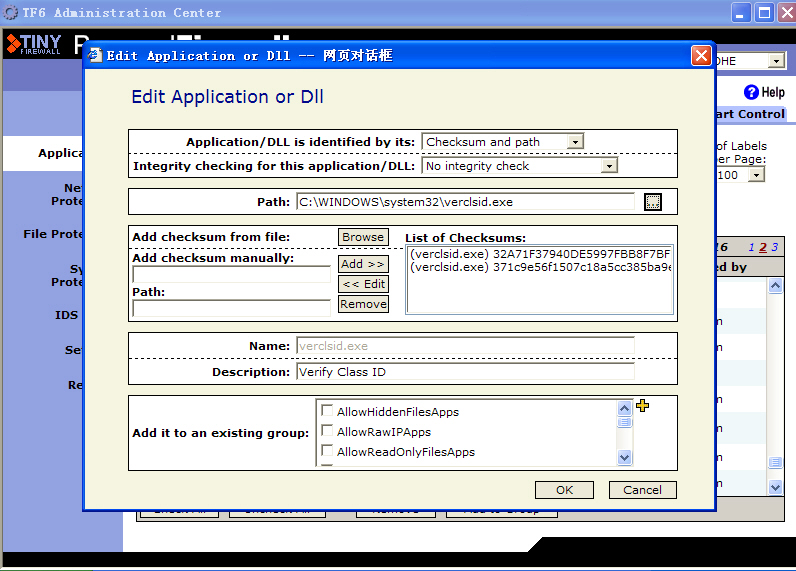Click the '<< Edit' checksum button
Viewport: 796px width, 571px height.
(363, 284)
